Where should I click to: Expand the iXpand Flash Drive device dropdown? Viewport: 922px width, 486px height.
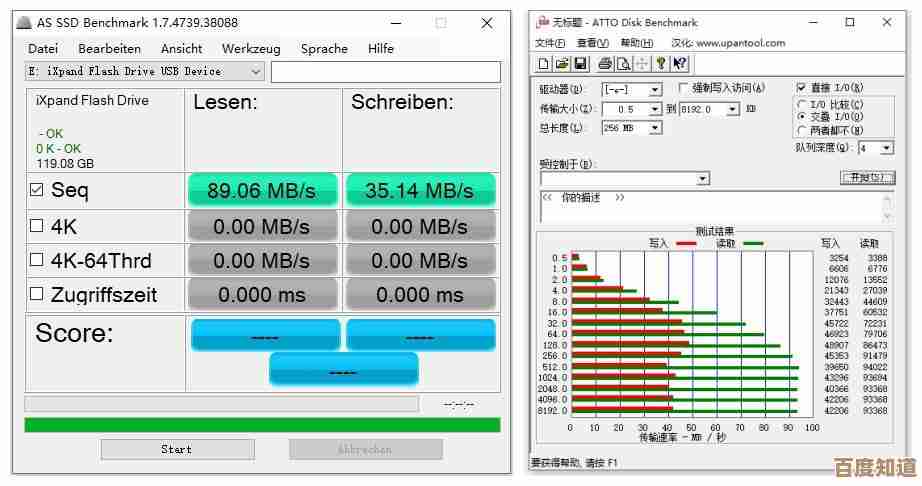tap(256, 72)
